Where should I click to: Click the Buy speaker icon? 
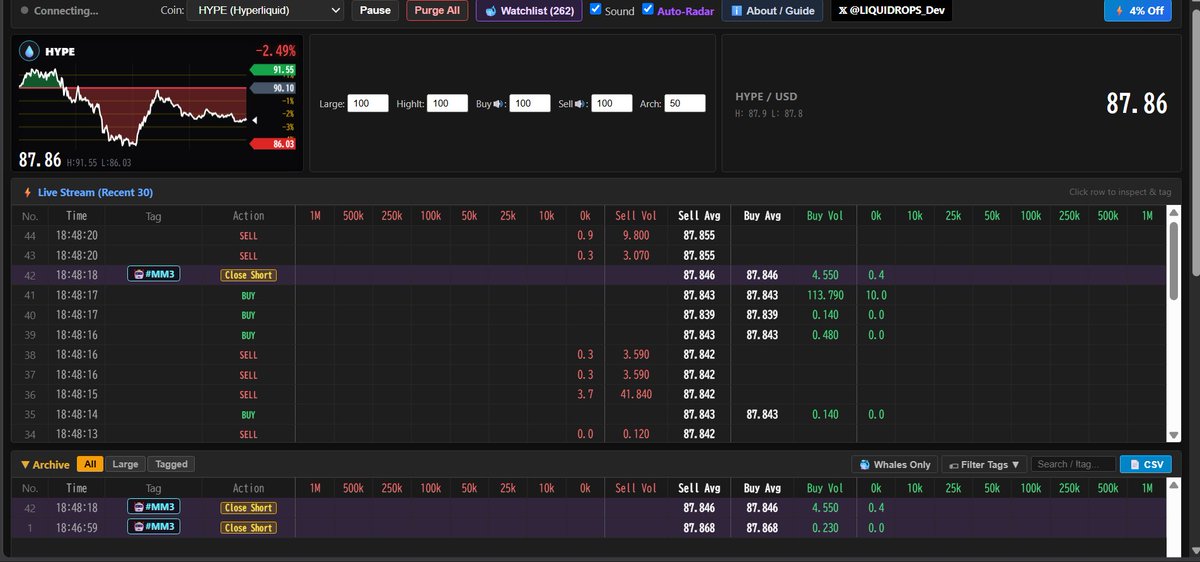[498, 104]
